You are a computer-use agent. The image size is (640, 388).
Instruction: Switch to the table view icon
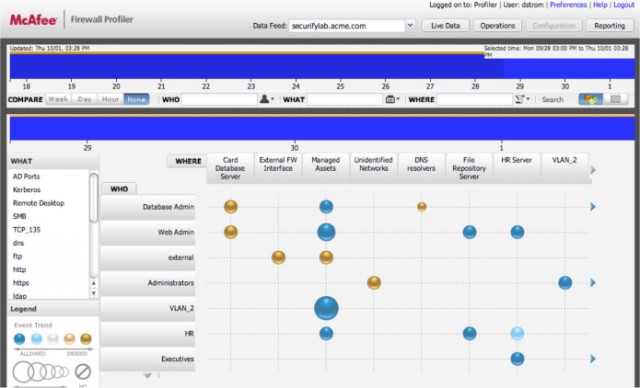(x=616, y=99)
